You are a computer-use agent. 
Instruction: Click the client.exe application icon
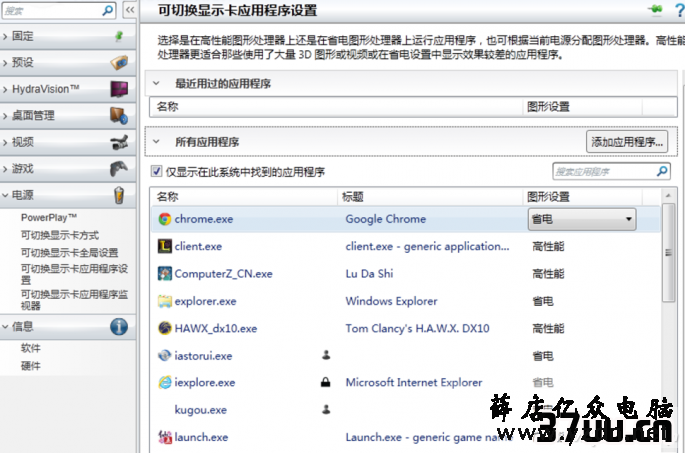(x=165, y=246)
